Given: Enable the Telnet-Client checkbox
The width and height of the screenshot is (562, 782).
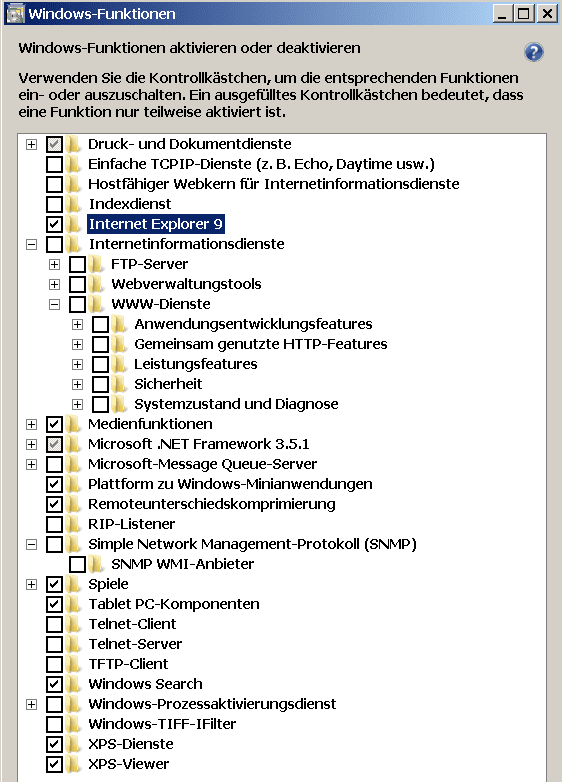Looking at the screenshot, I should pos(54,624).
